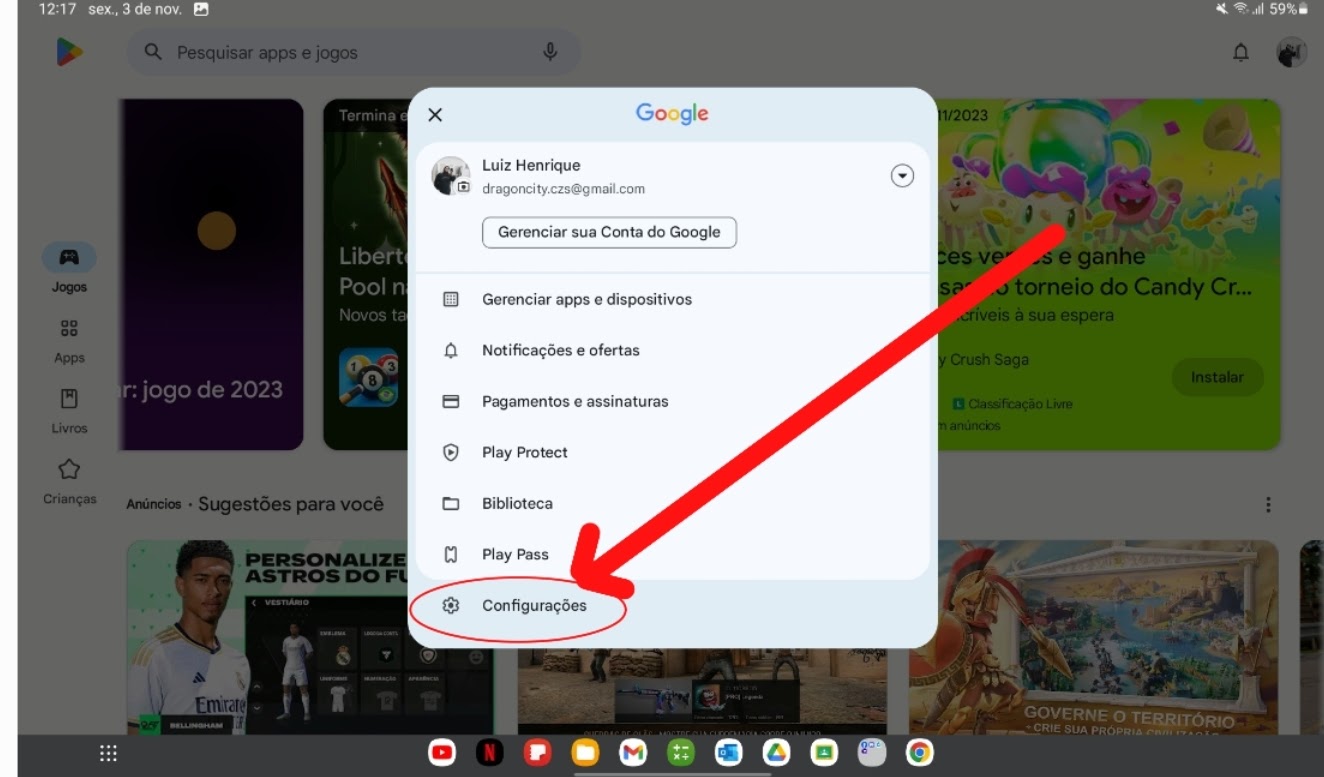Open Biblioteca entry
1324x777 pixels.
pyautogui.click(x=672, y=503)
